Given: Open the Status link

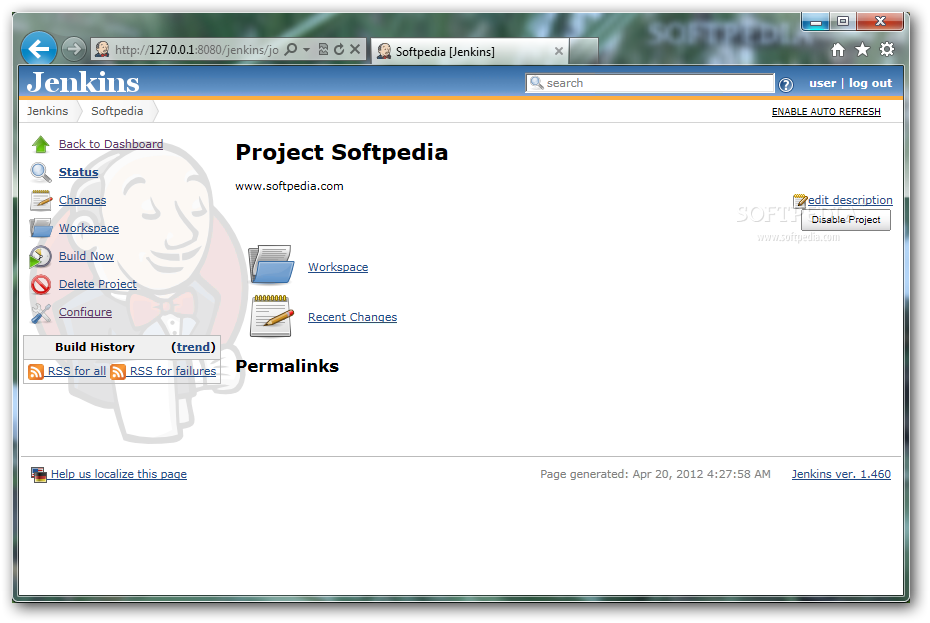Looking at the screenshot, I should coord(78,172).
